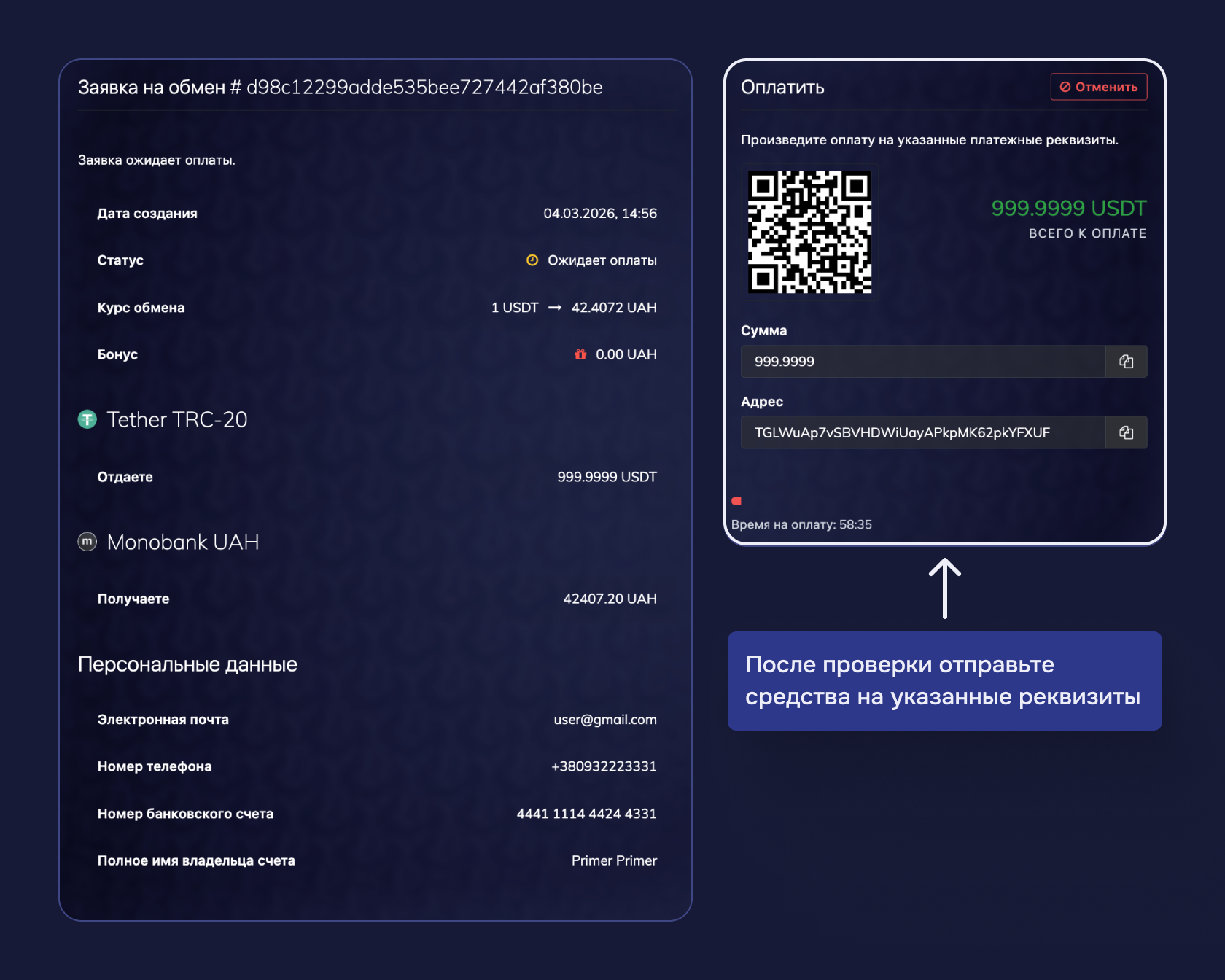Click the exchange rate arrow icon
Image resolution: width=1225 pixels, height=980 pixels.
click(555, 308)
